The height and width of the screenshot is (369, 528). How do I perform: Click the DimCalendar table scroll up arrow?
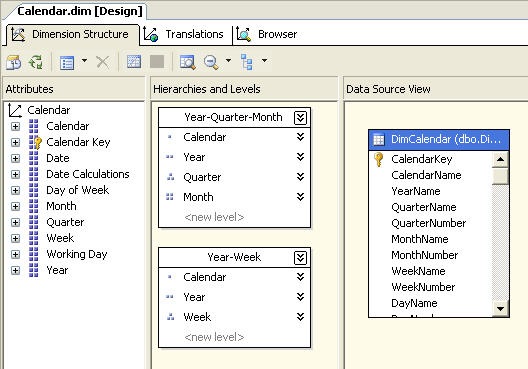click(x=500, y=159)
